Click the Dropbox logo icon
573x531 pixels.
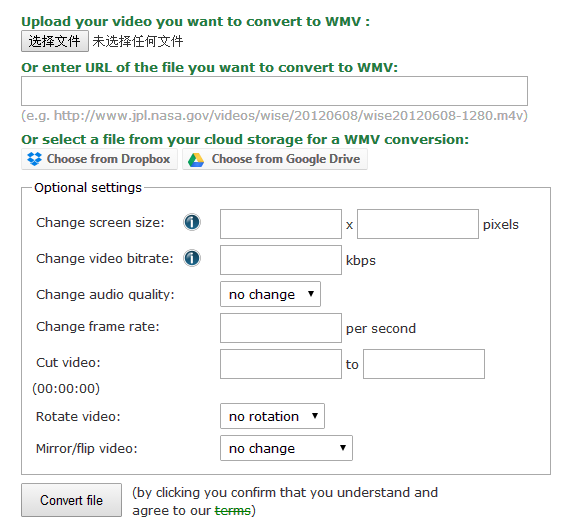34,159
